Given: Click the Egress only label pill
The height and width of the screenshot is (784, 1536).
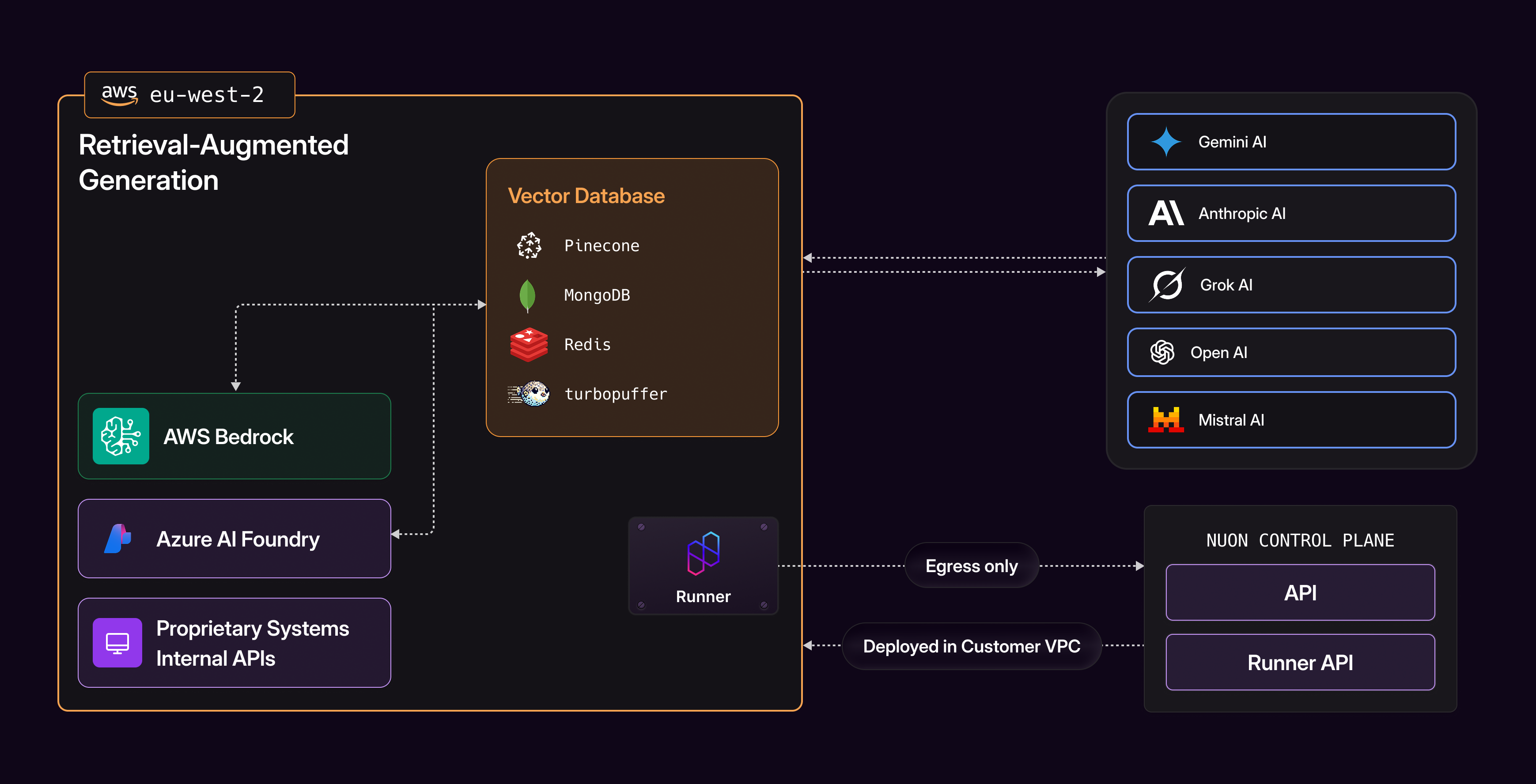Looking at the screenshot, I should point(971,566).
